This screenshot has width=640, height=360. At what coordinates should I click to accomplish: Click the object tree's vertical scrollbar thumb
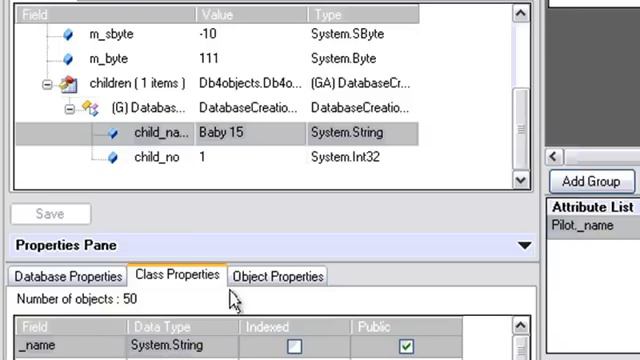pos(521,129)
